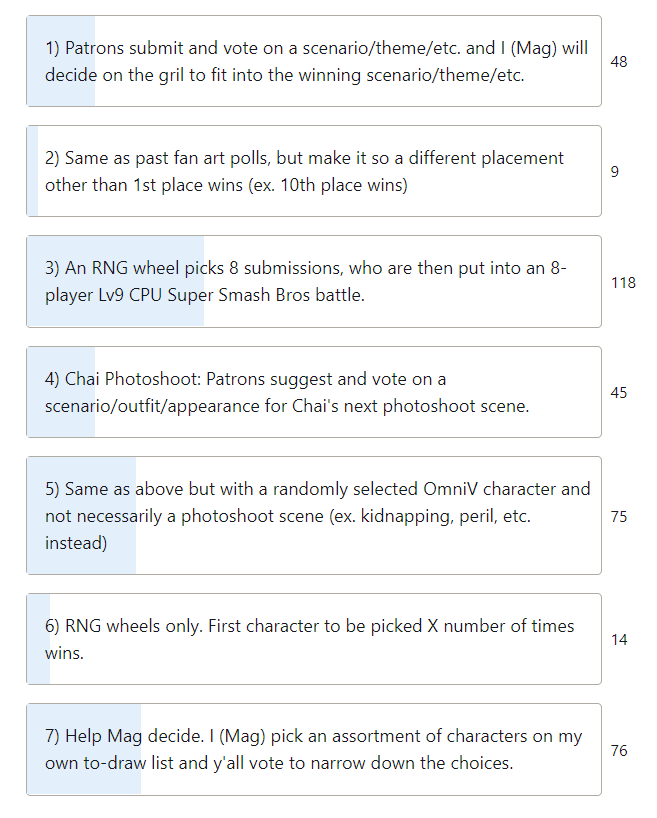657x818 pixels.
Task: Choose option 5 random OmniV character
Action: point(314,516)
